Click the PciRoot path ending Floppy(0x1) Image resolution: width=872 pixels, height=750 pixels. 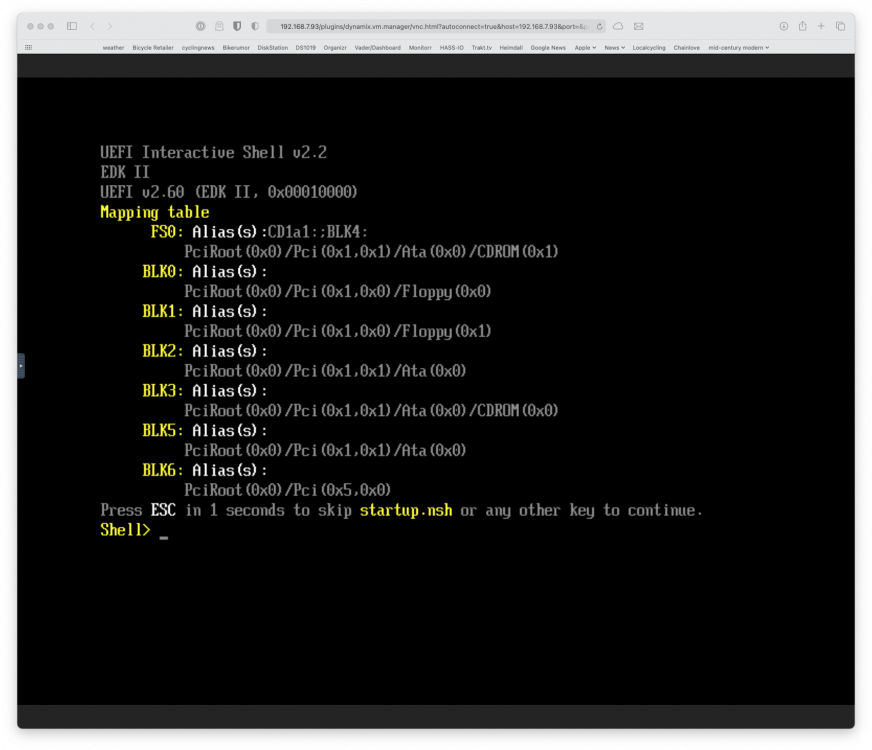pyautogui.click(x=338, y=331)
